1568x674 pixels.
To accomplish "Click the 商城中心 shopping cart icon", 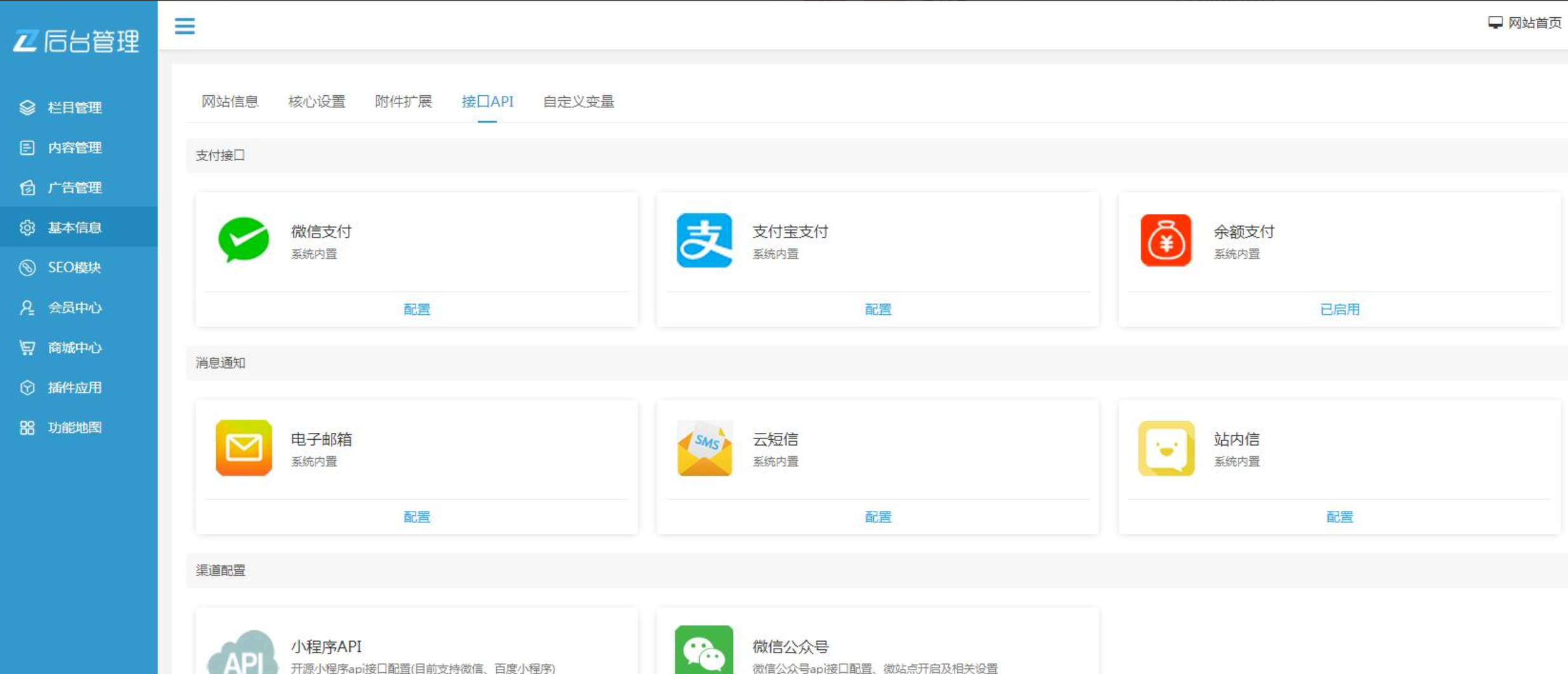I will (27, 347).
